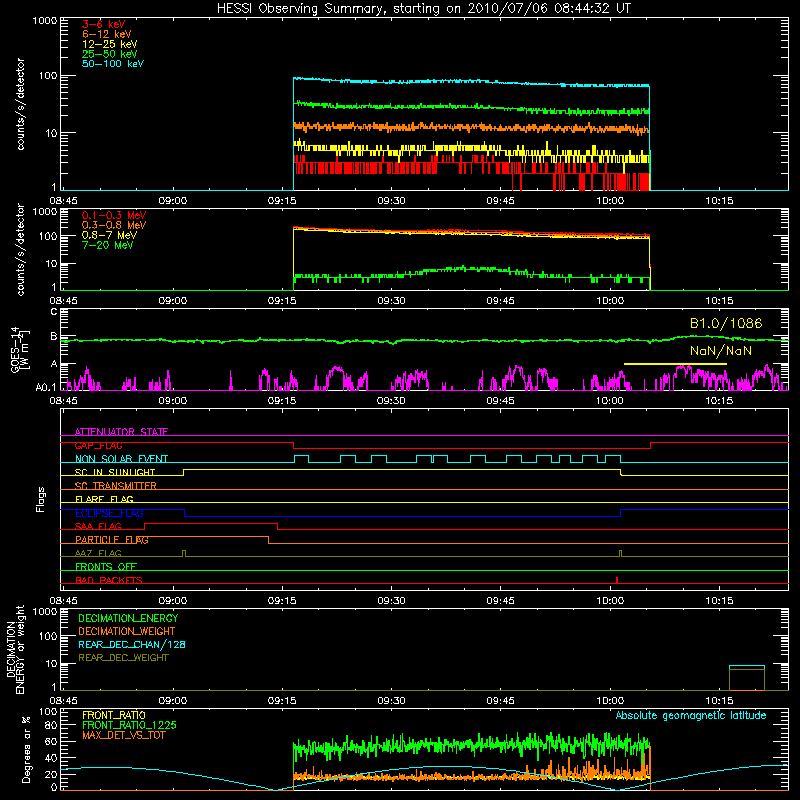The height and width of the screenshot is (800, 800).
Task: Select the PARTICLE_FLAG label
Action: pyautogui.click(x=112, y=539)
